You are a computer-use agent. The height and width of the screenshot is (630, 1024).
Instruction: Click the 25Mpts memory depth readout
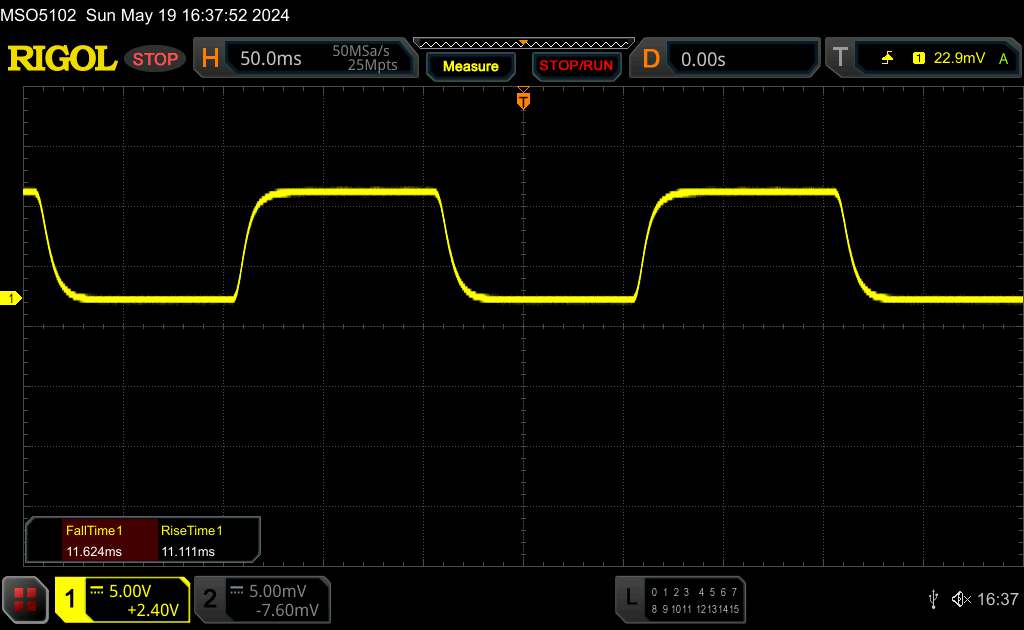372,65
